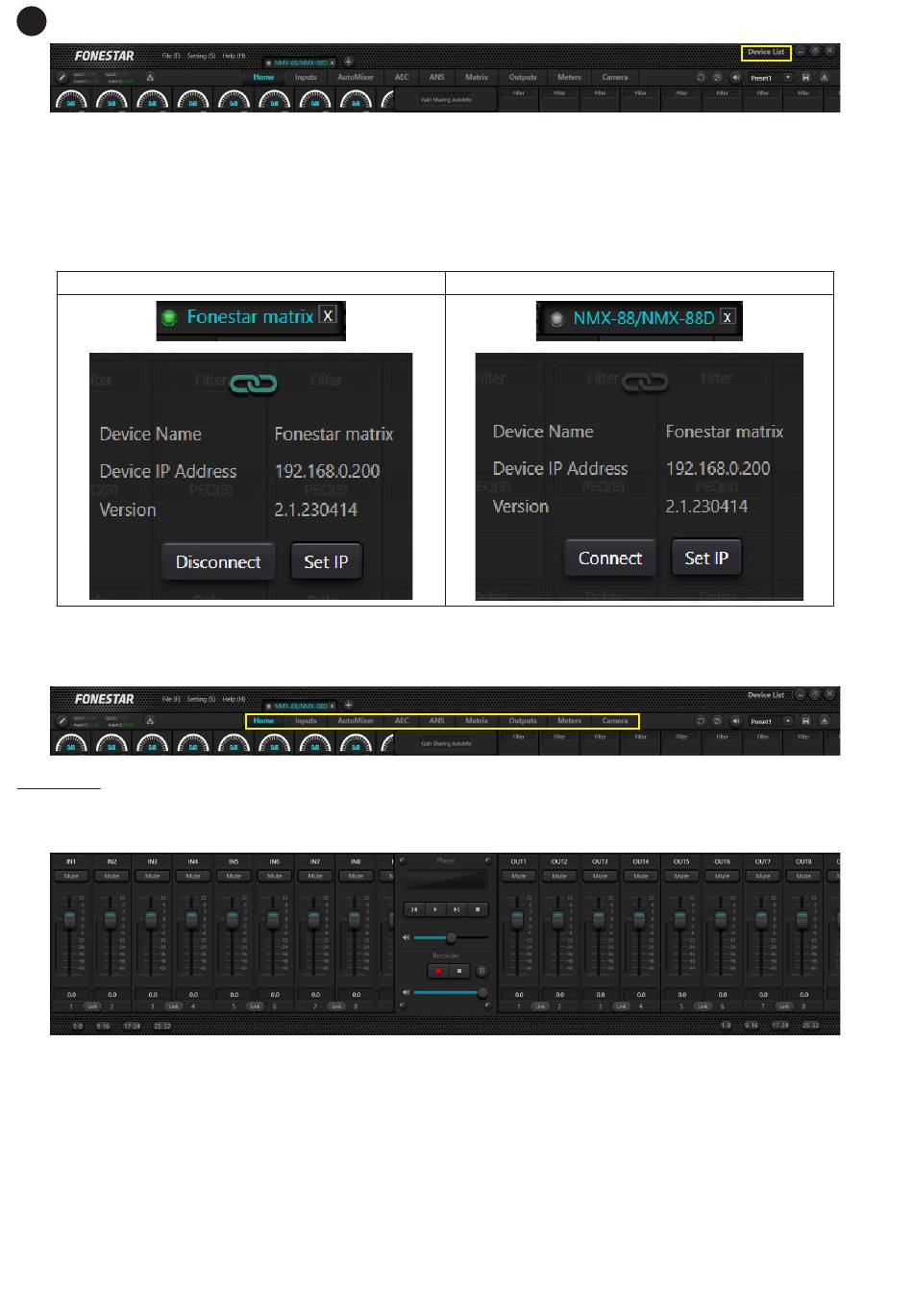
Task: Show input channels 17-24 page
Action: 132,1026
